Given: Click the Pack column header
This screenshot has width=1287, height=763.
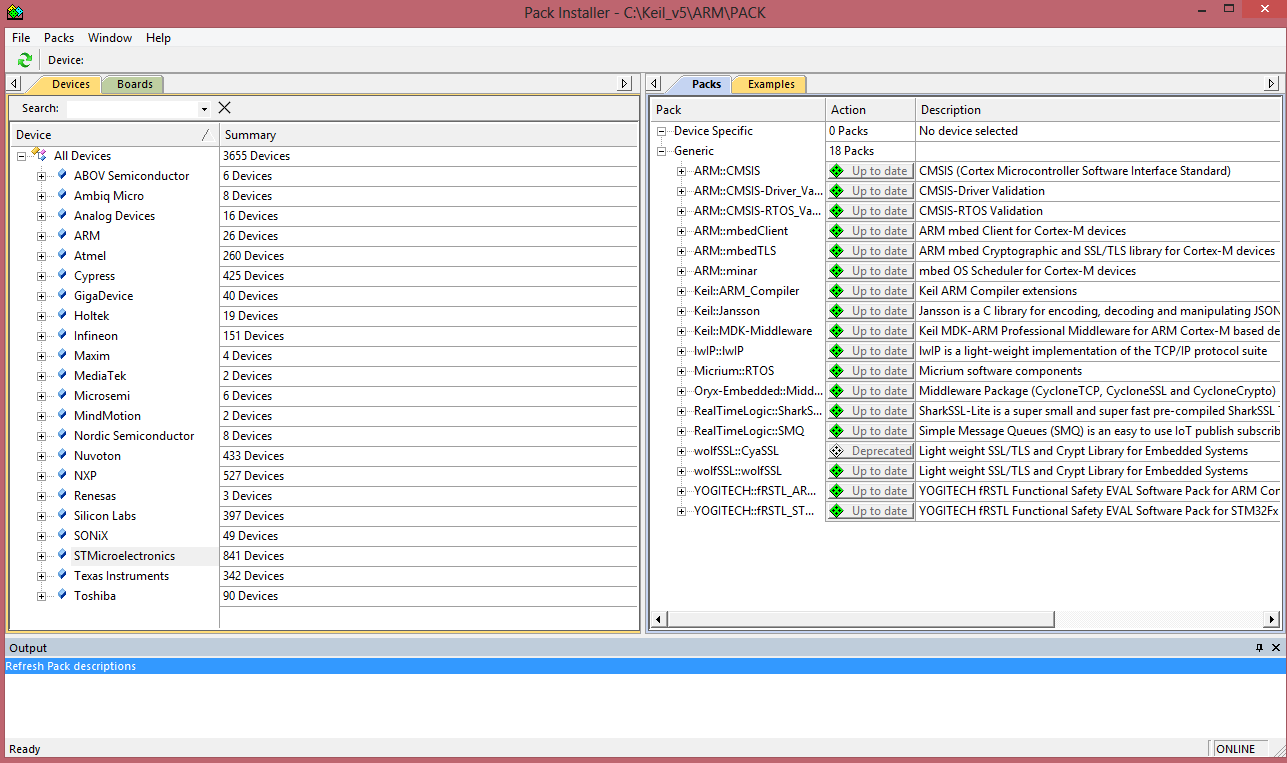Looking at the screenshot, I should 738,110.
